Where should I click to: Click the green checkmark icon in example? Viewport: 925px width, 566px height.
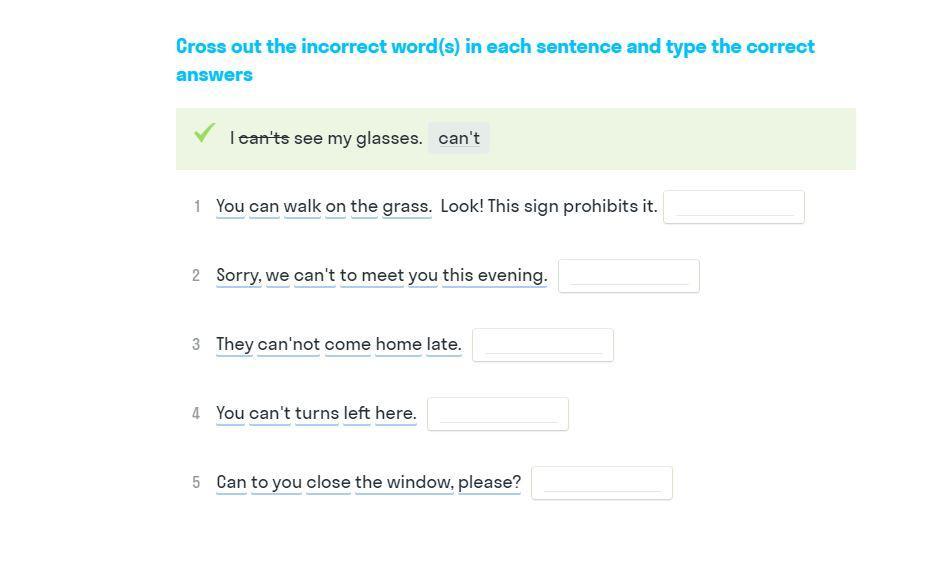[205, 133]
